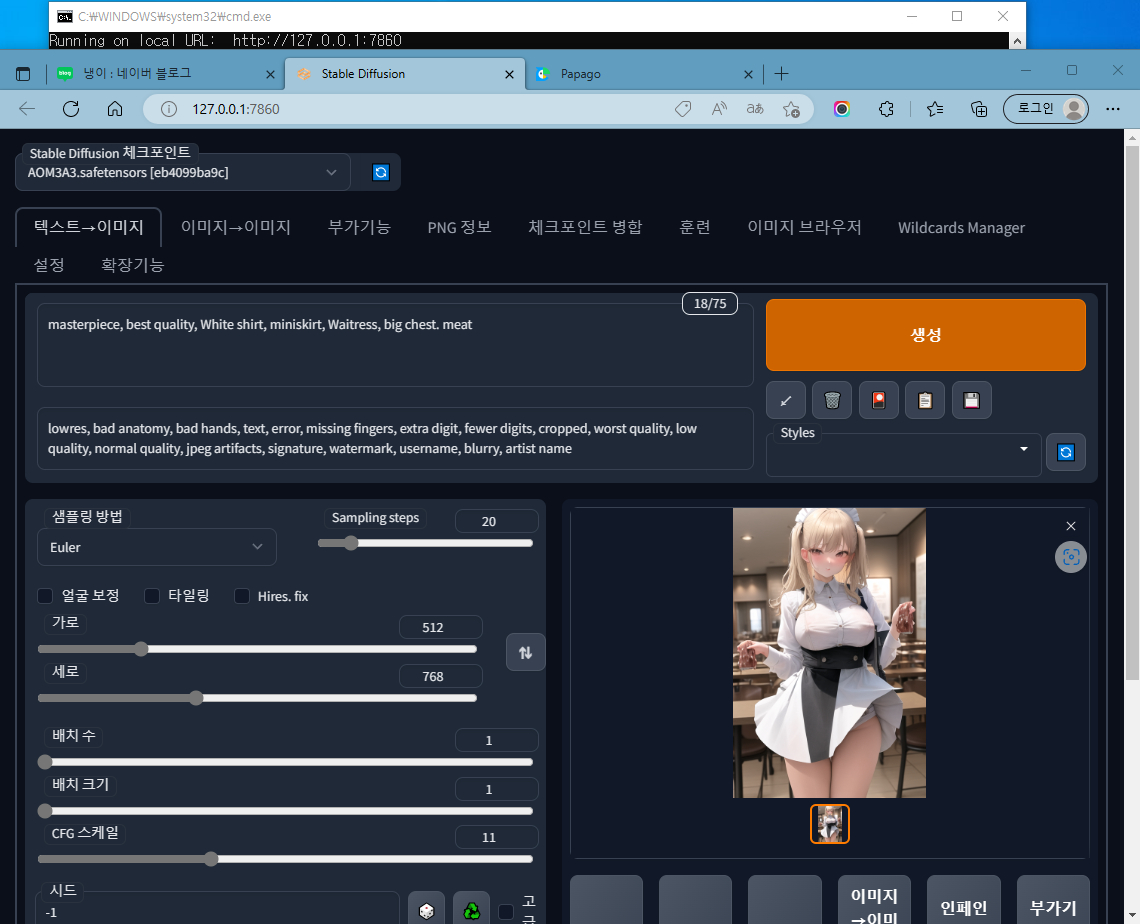
Task: Click the negative prompt text box
Action: 395,438
